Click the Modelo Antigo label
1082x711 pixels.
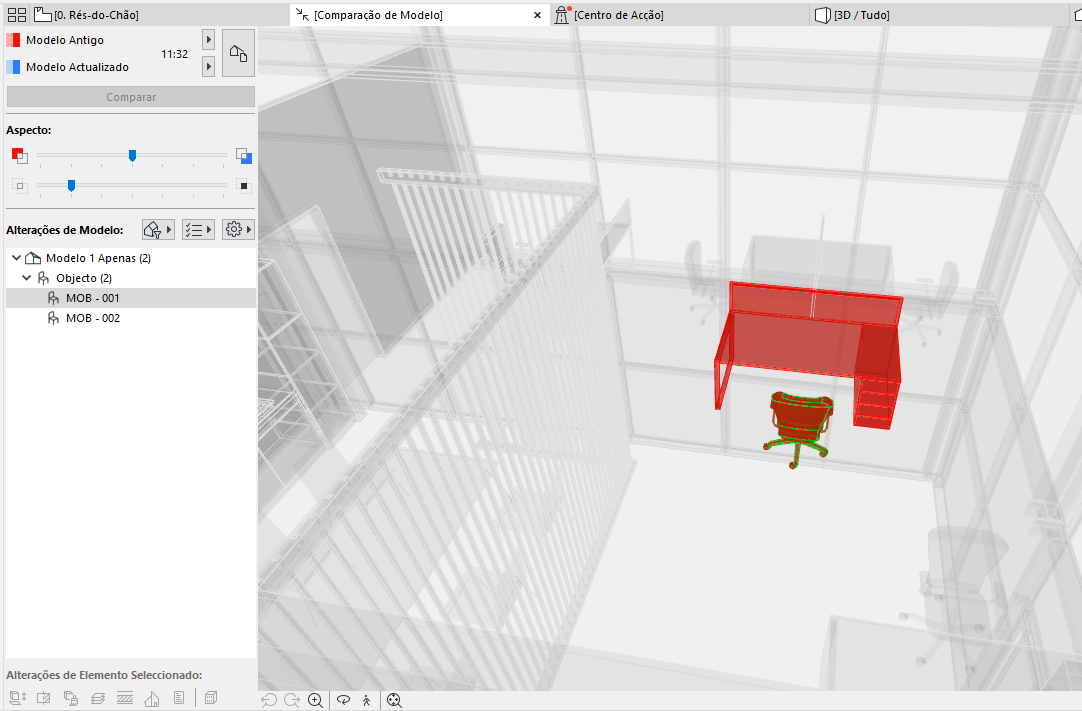(65, 40)
